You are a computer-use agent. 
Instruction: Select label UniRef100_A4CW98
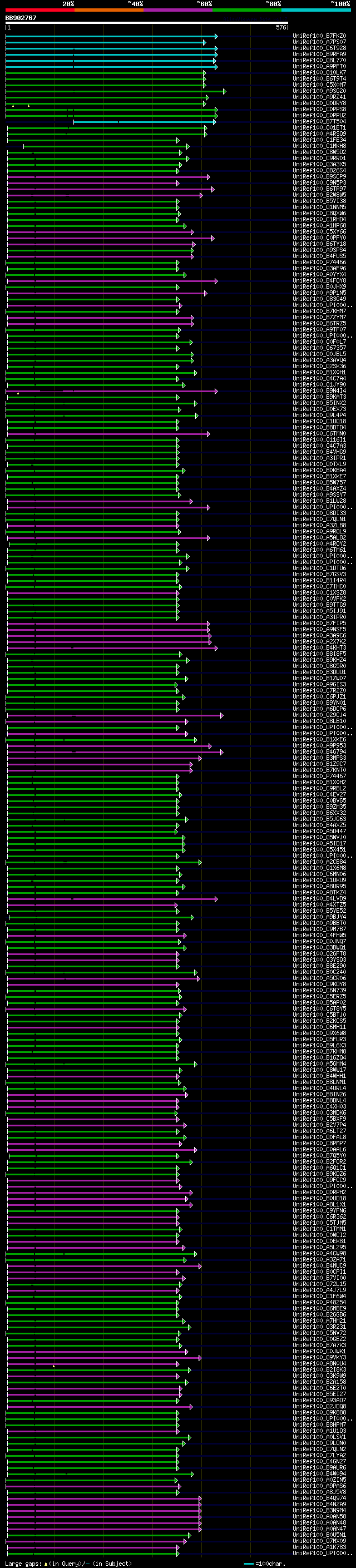[319, 1253]
